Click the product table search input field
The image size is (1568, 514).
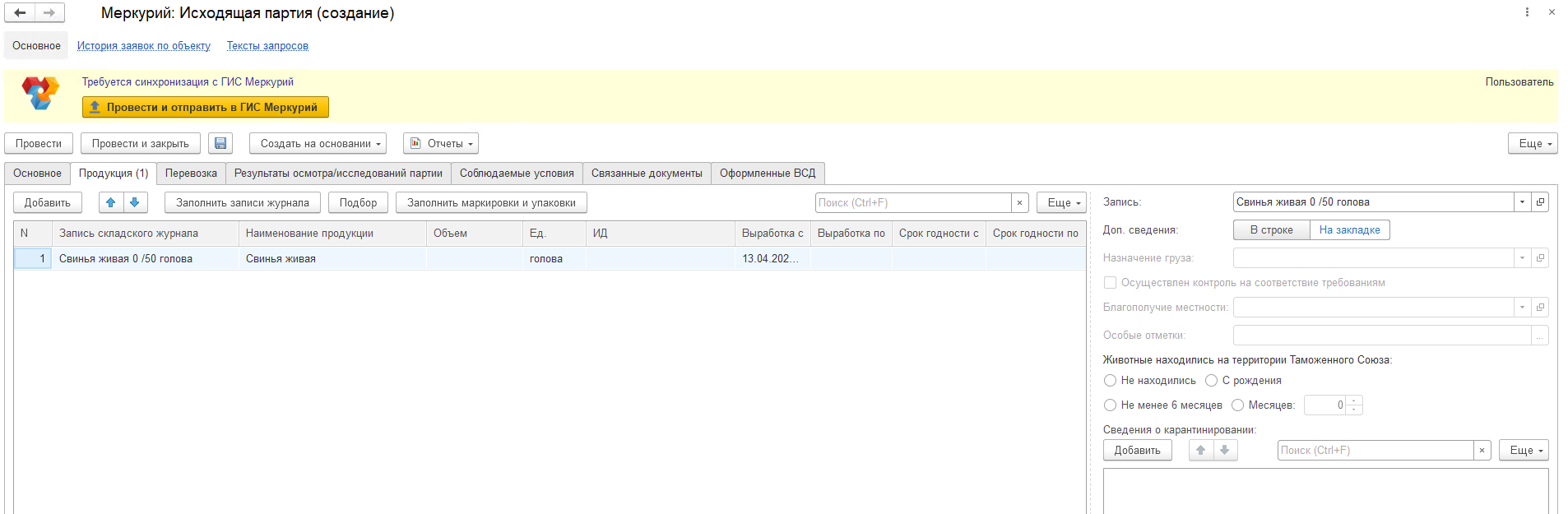pos(912,202)
